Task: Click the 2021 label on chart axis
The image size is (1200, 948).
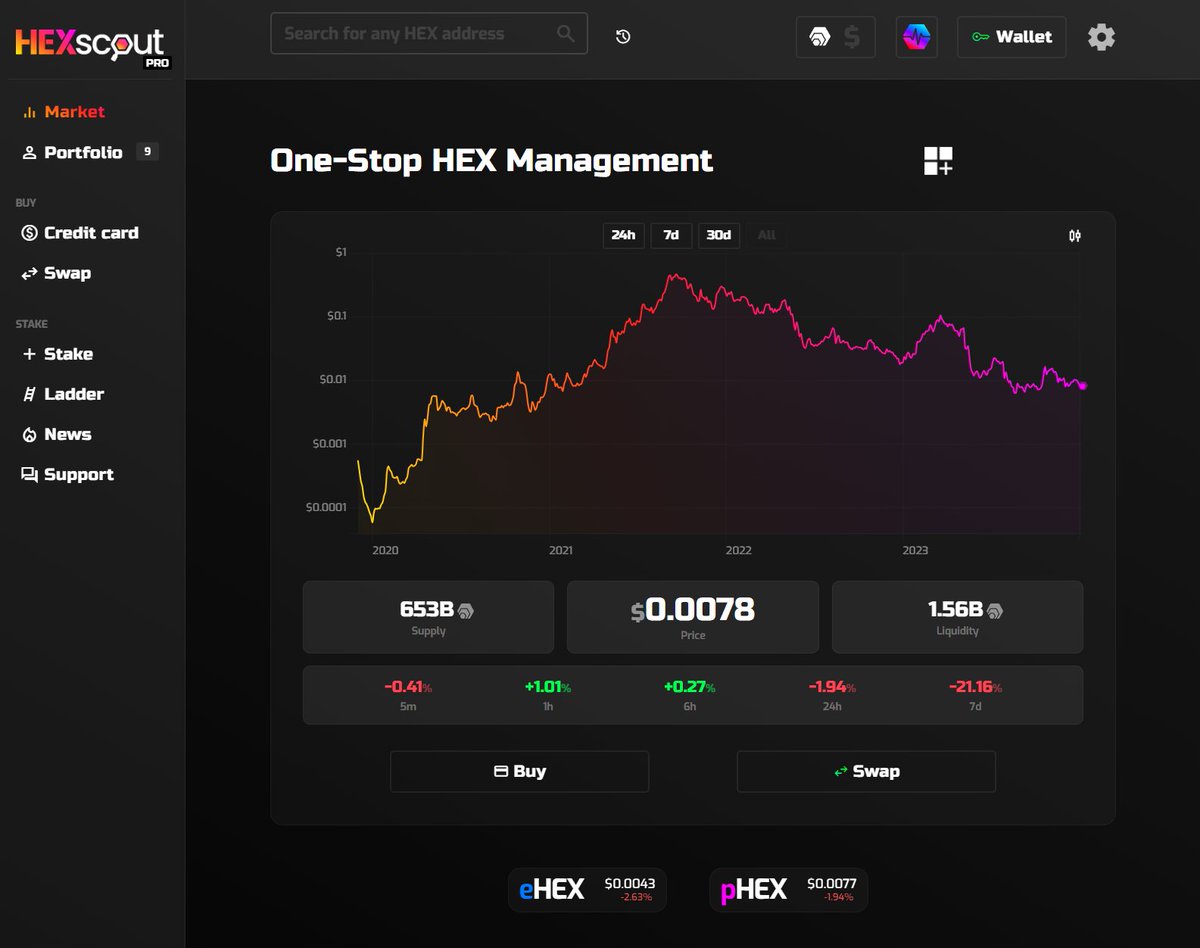Action: click(x=561, y=550)
